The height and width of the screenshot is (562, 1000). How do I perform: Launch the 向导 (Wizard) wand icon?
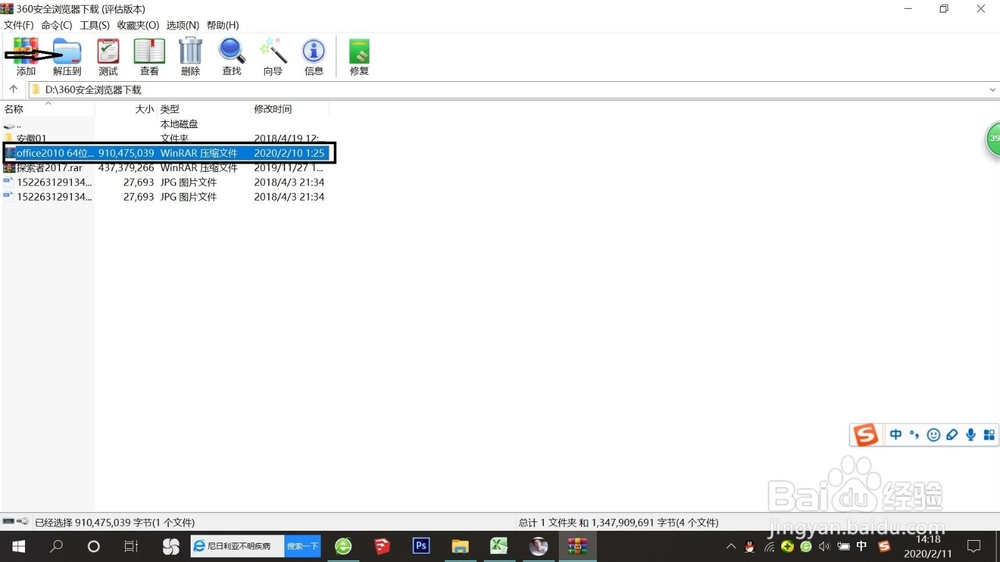point(273,56)
